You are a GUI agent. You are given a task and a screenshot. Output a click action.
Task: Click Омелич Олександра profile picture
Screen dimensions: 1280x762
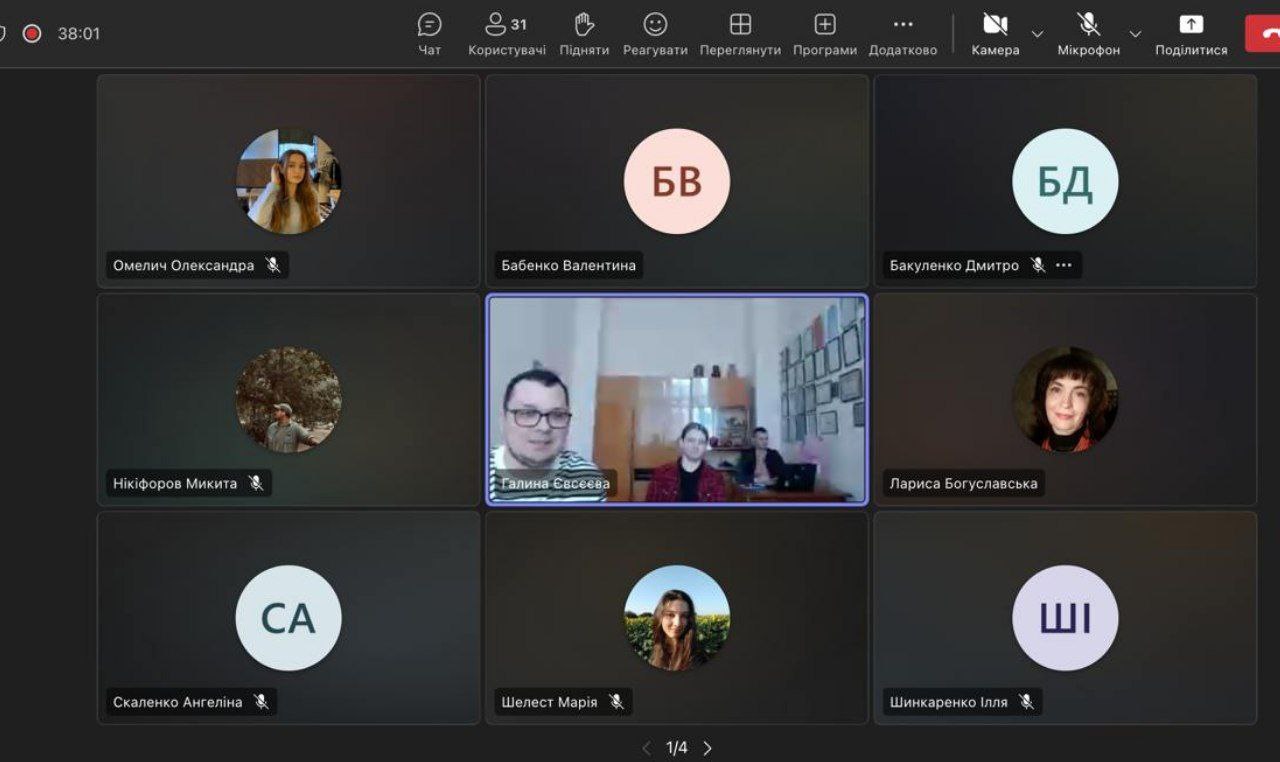pyautogui.click(x=288, y=181)
